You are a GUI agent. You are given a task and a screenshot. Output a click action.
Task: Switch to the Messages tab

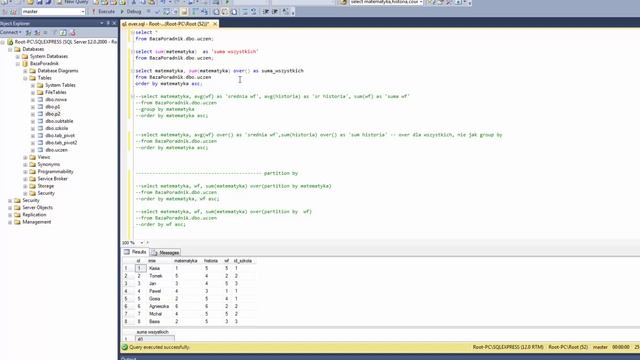click(165, 252)
